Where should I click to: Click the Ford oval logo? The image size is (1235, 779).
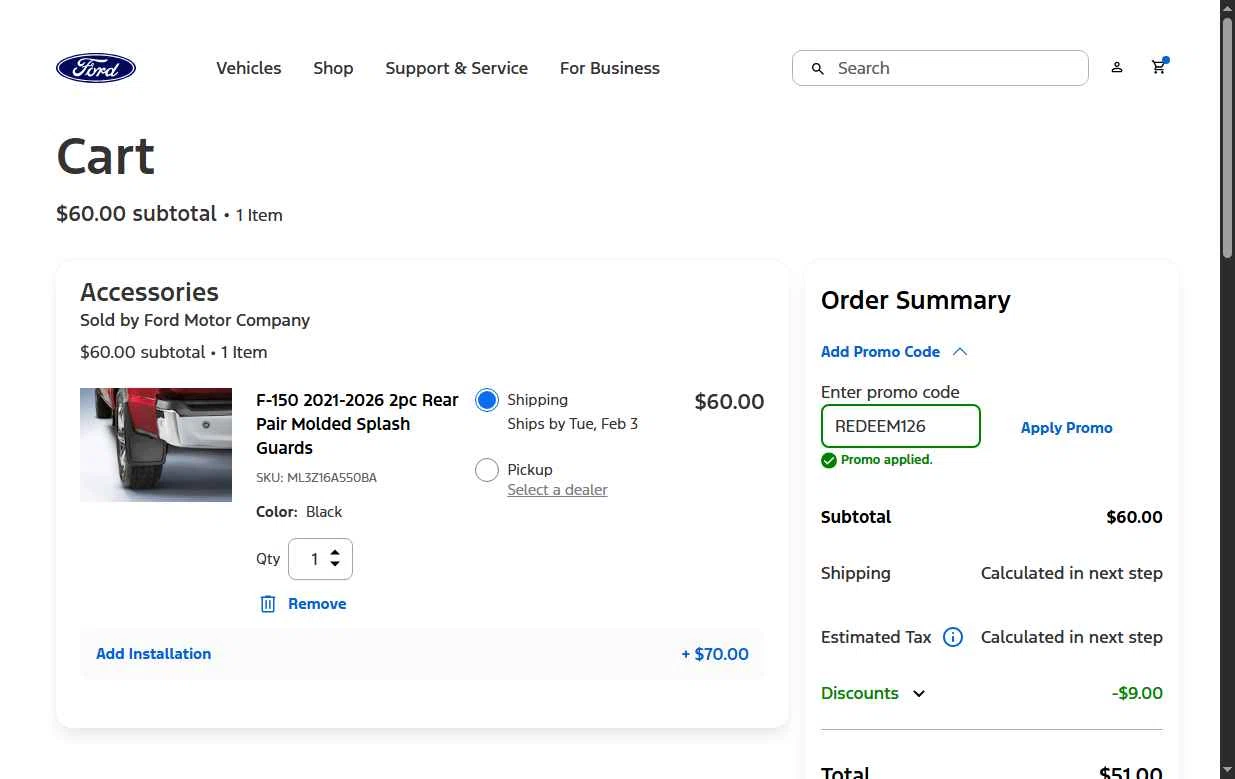pyautogui.click(x=96, y=68)
